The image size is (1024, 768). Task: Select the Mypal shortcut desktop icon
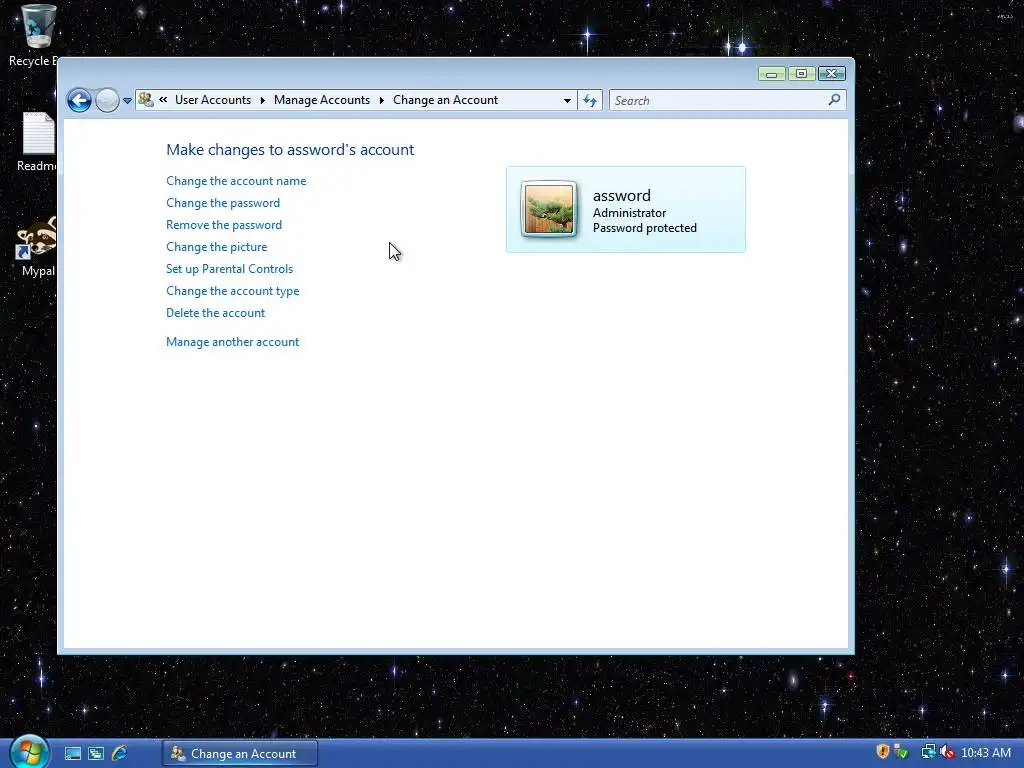pyautogui.click(x=37, y=247)
